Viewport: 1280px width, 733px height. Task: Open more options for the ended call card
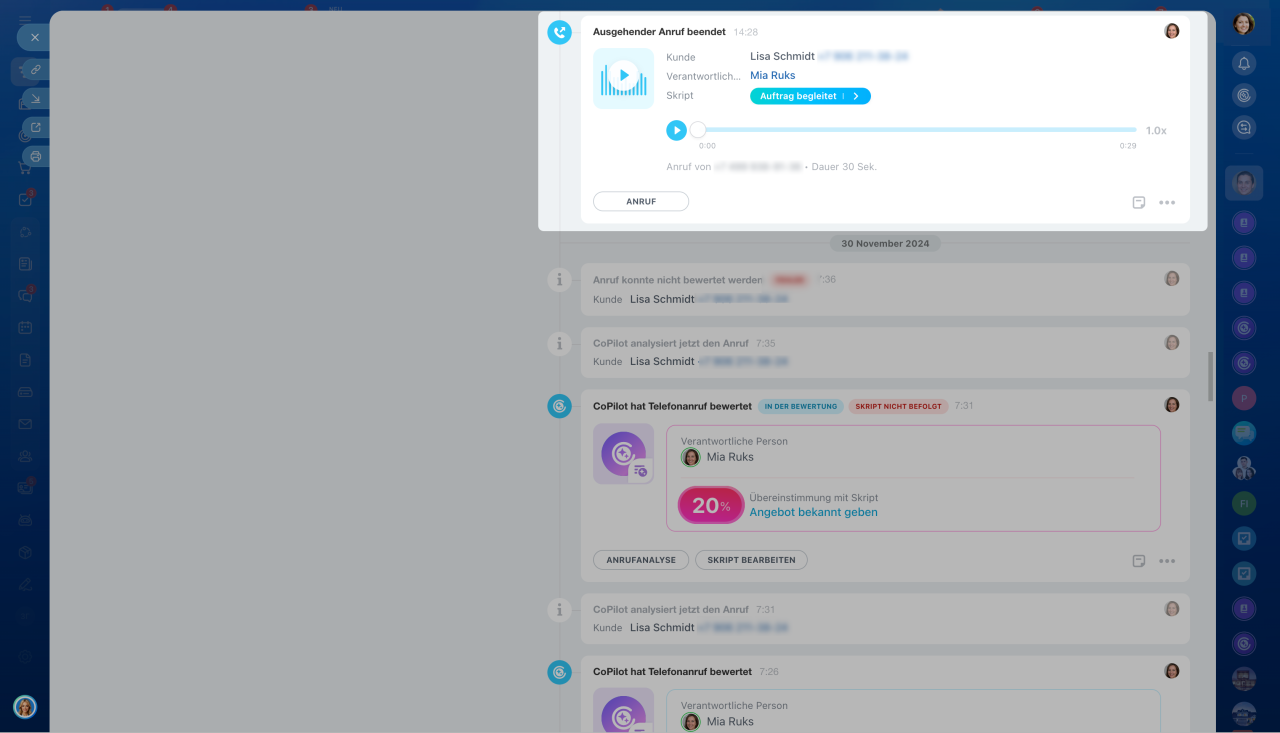[x=1167, y=202]
